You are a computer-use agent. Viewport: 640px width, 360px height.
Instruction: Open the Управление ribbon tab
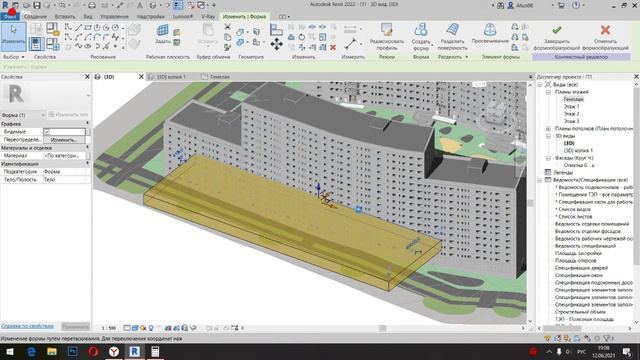tap(115, 17)
